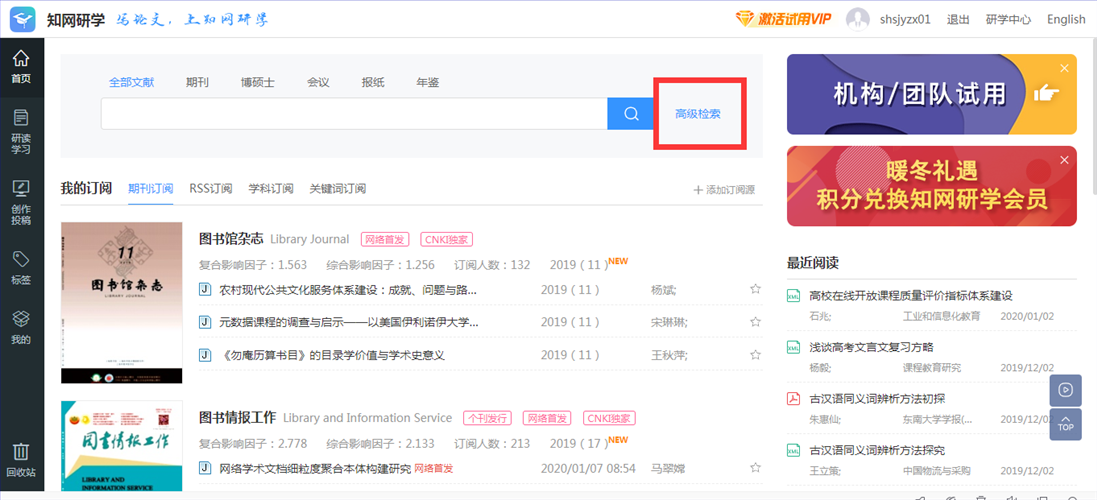Switch to 关键词订阅 subscription tab

pos(338,189)
